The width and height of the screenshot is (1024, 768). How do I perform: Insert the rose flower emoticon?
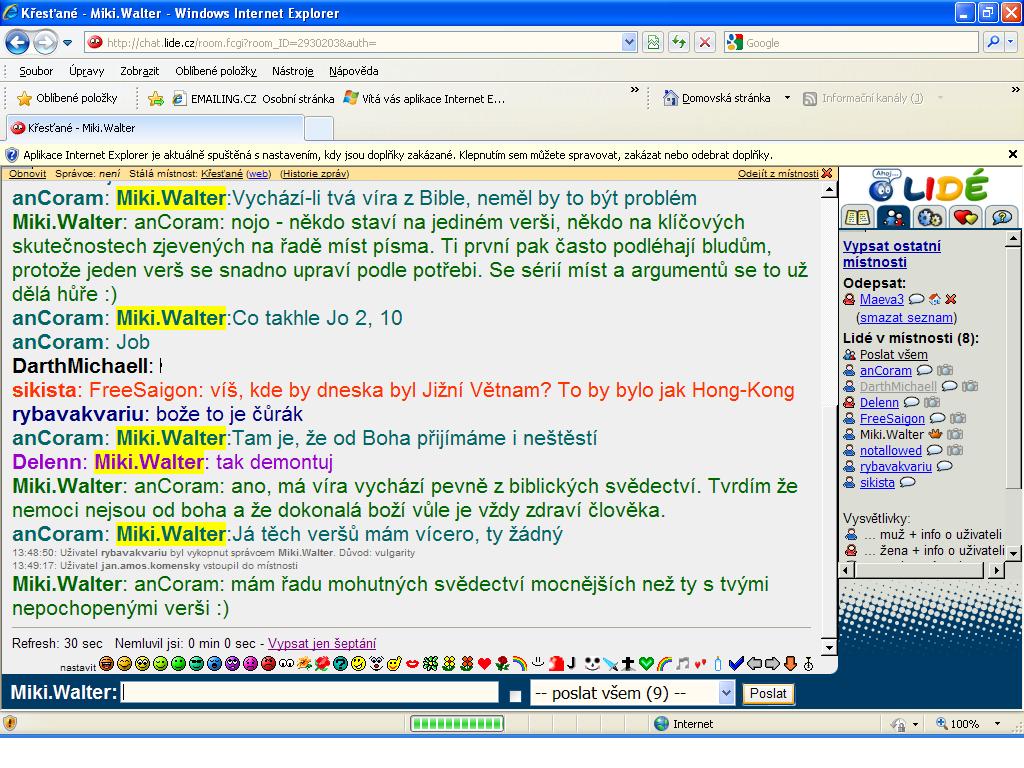pyautogui.click(x=502, y=664)
